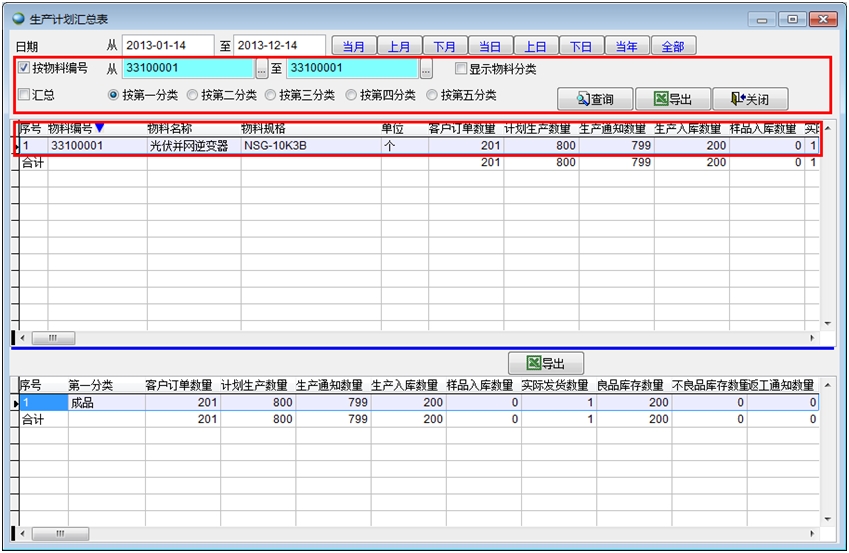Click the blue sort arrow on 物料编号
The height and width of the screenshot is (553, 849).
99,129
